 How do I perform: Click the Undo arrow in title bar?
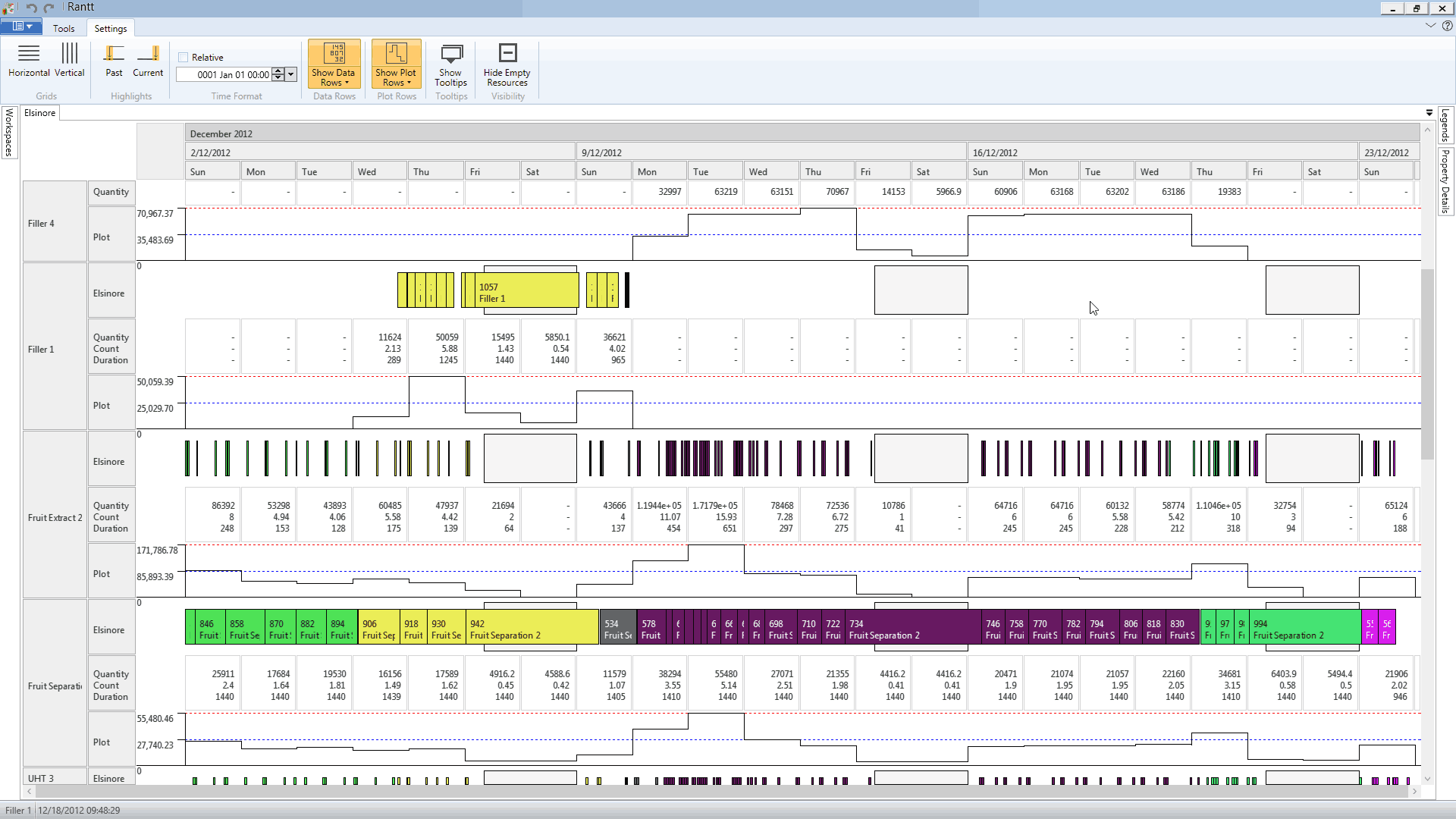(x=32, y=8)
